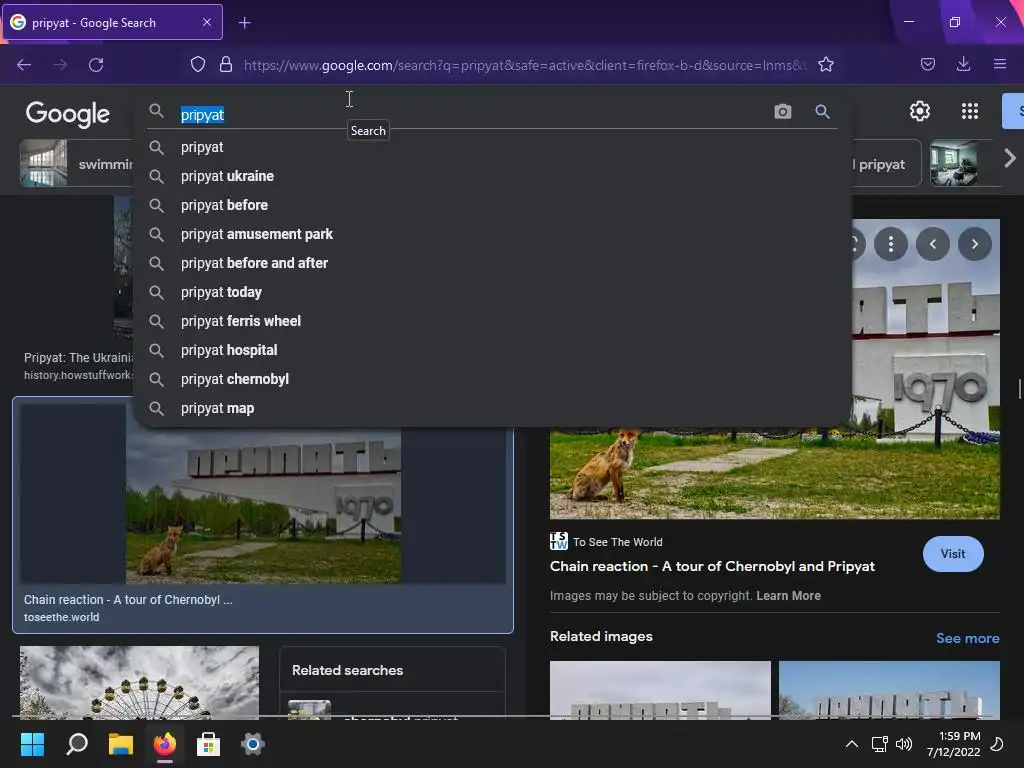Open File Explorer from taskbar
This screenshot has width=1024, height=768.
pos(120,744)
